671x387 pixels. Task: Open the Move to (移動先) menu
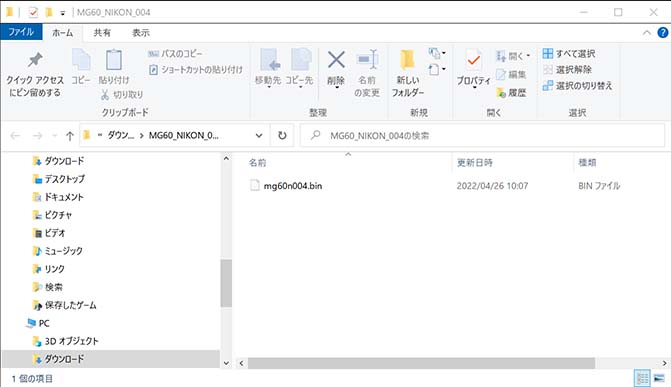269,67
